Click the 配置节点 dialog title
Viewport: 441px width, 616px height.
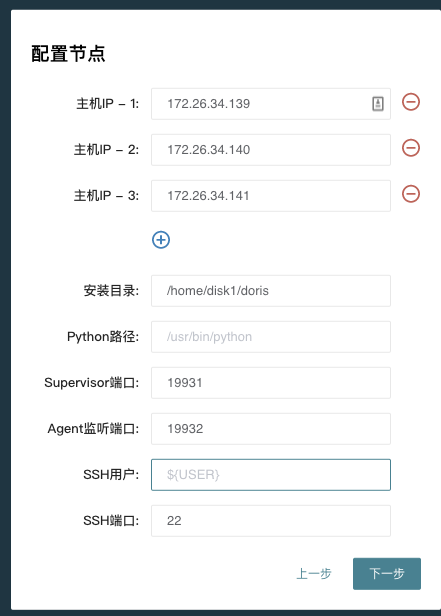(68, 54)
